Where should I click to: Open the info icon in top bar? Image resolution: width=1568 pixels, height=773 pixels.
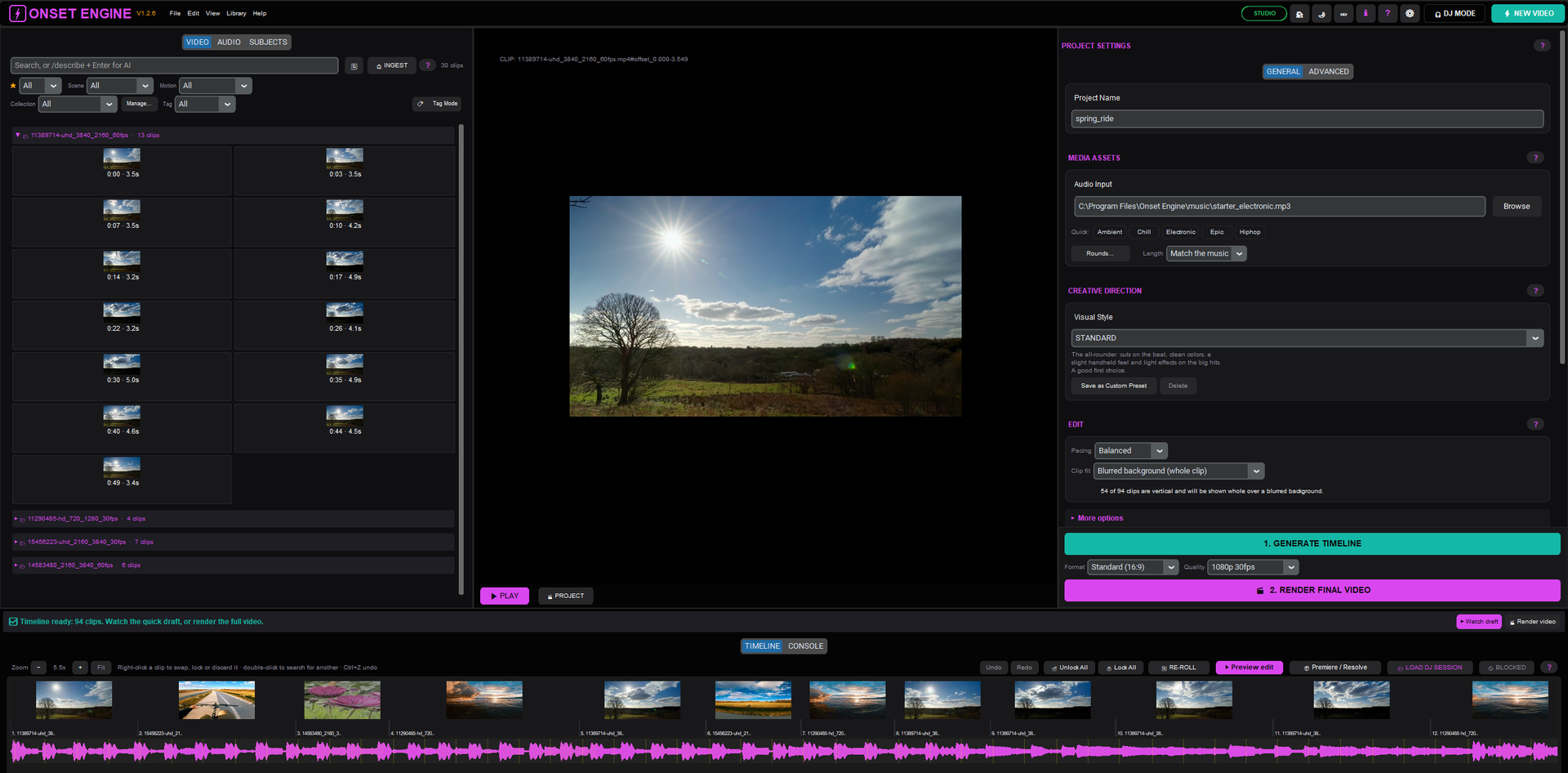1365,13
